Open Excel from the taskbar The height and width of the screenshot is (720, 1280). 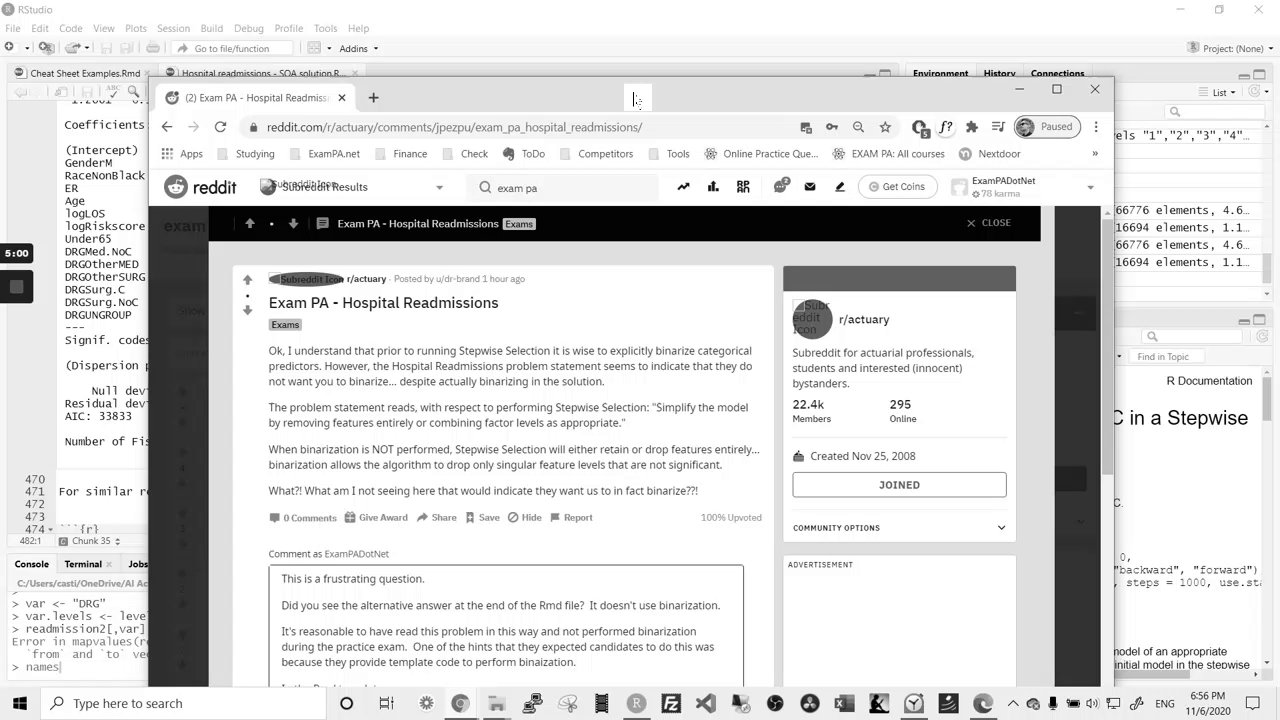pyautogui.click(x=844, y=703)
